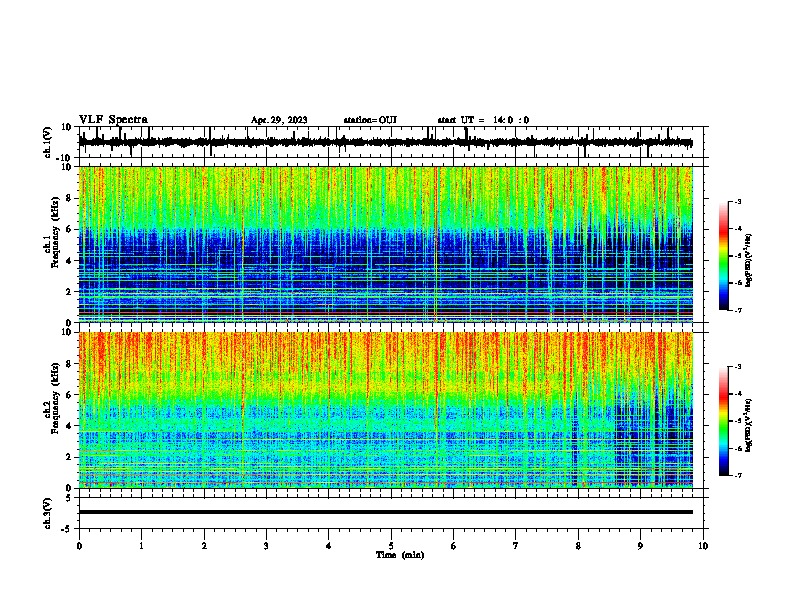Click time axis tick label "9"

[640, 546]
